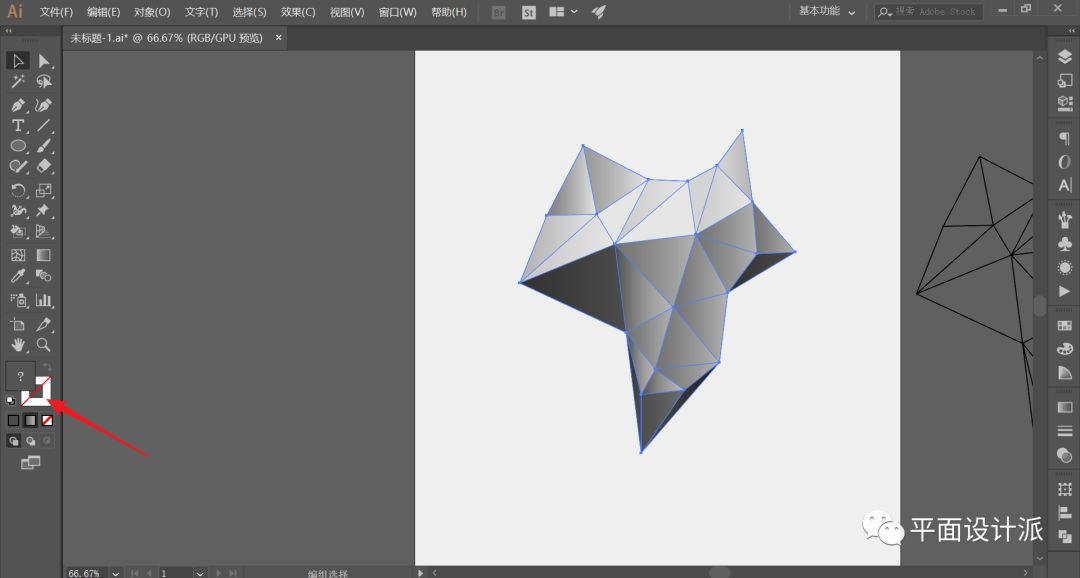Open the 文件(F) menu
The height and width of the screenshot is (578, 1080).
pyautogui.click(x=56, y=12)
